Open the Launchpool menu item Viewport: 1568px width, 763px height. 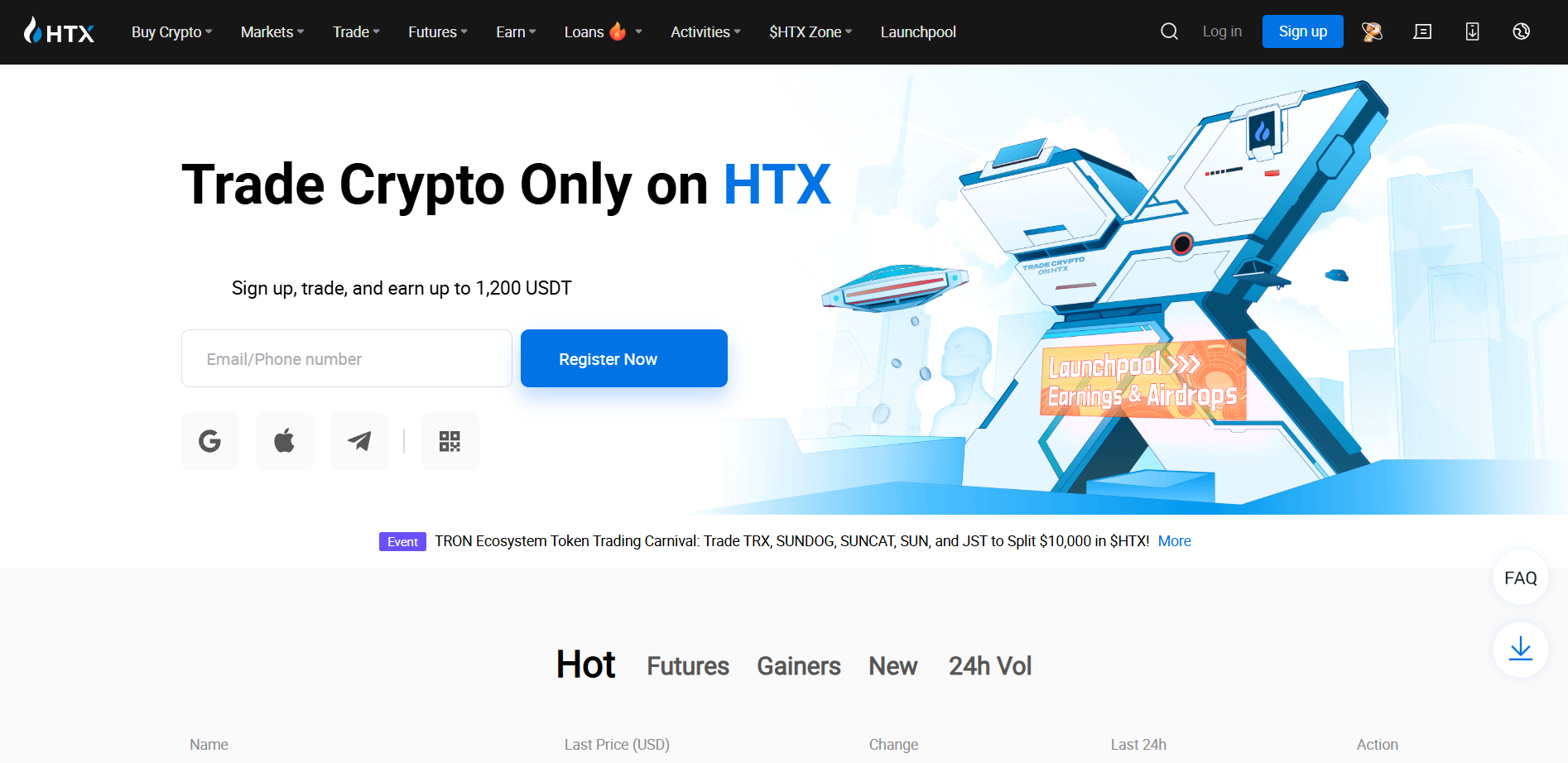918,31
